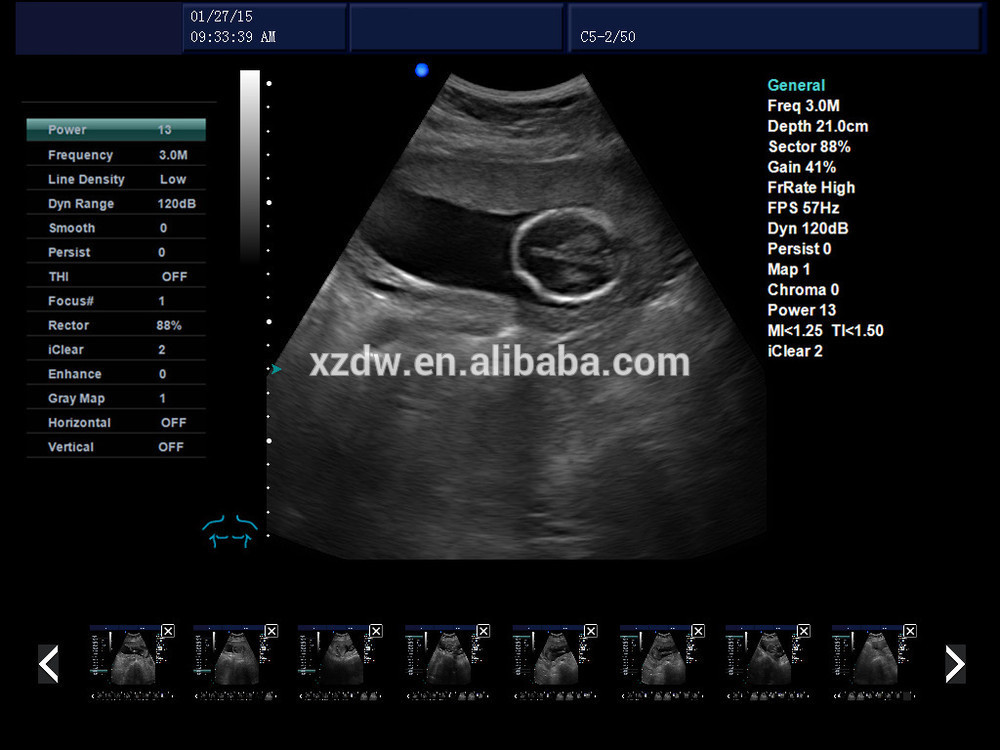This screenshot has height=750, width=1000.
Task: Open the Persist value selector
Action: (x=115, y=252)
